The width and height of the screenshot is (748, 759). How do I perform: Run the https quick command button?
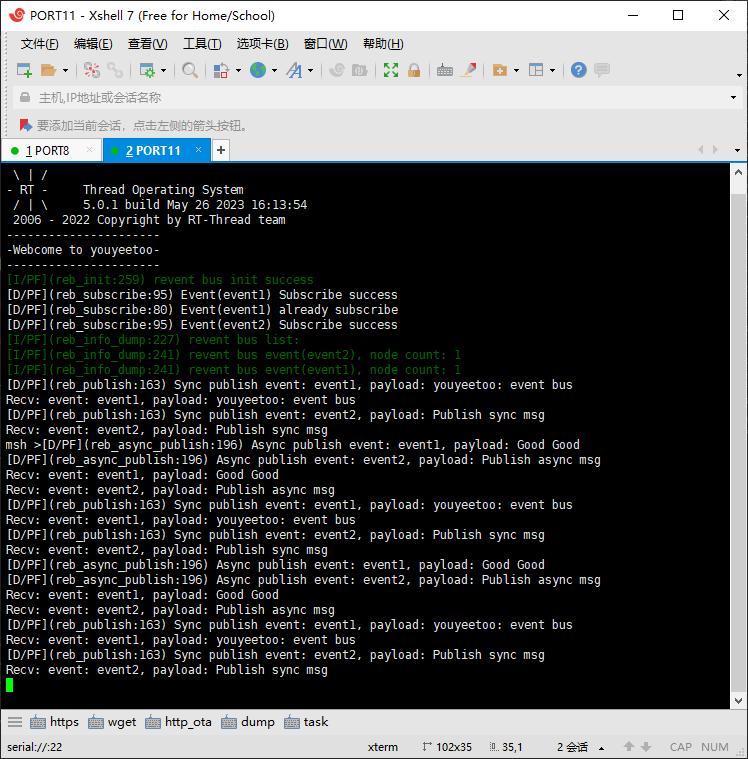[54, 722]
